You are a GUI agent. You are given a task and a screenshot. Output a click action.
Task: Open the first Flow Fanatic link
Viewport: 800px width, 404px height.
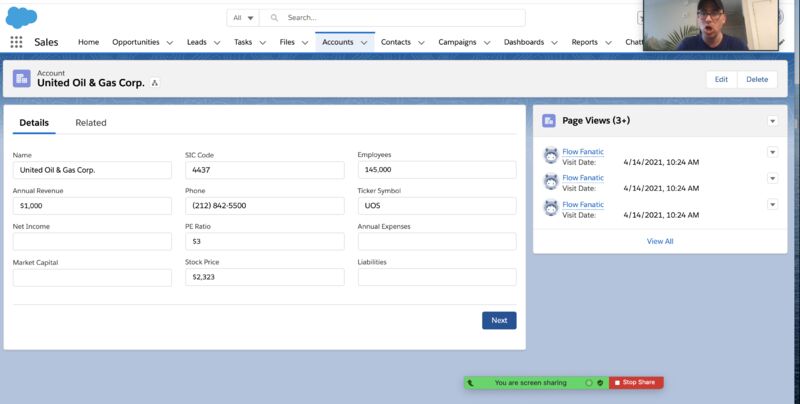(583, 152)
